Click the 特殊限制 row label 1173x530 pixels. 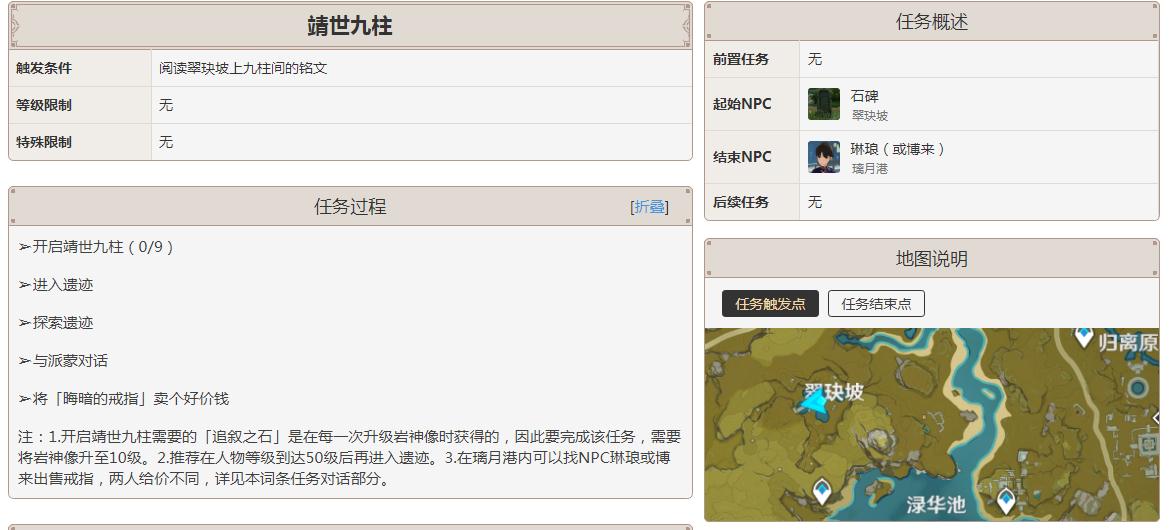pyautogui.click(x=44, y=141)
